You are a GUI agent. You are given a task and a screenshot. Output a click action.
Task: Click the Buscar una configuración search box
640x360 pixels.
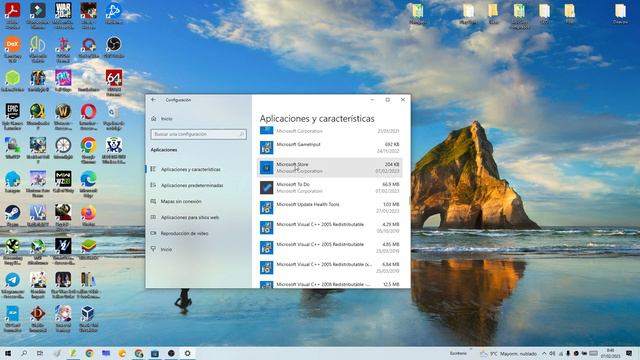tap(198, 134)
